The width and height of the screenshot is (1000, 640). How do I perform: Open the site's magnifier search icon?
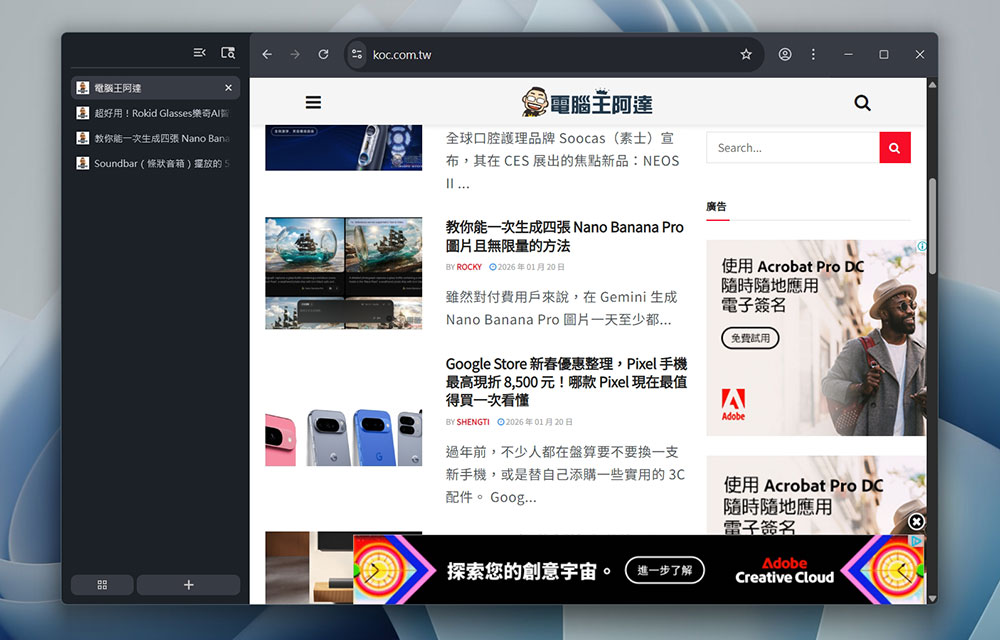[862, 102]
